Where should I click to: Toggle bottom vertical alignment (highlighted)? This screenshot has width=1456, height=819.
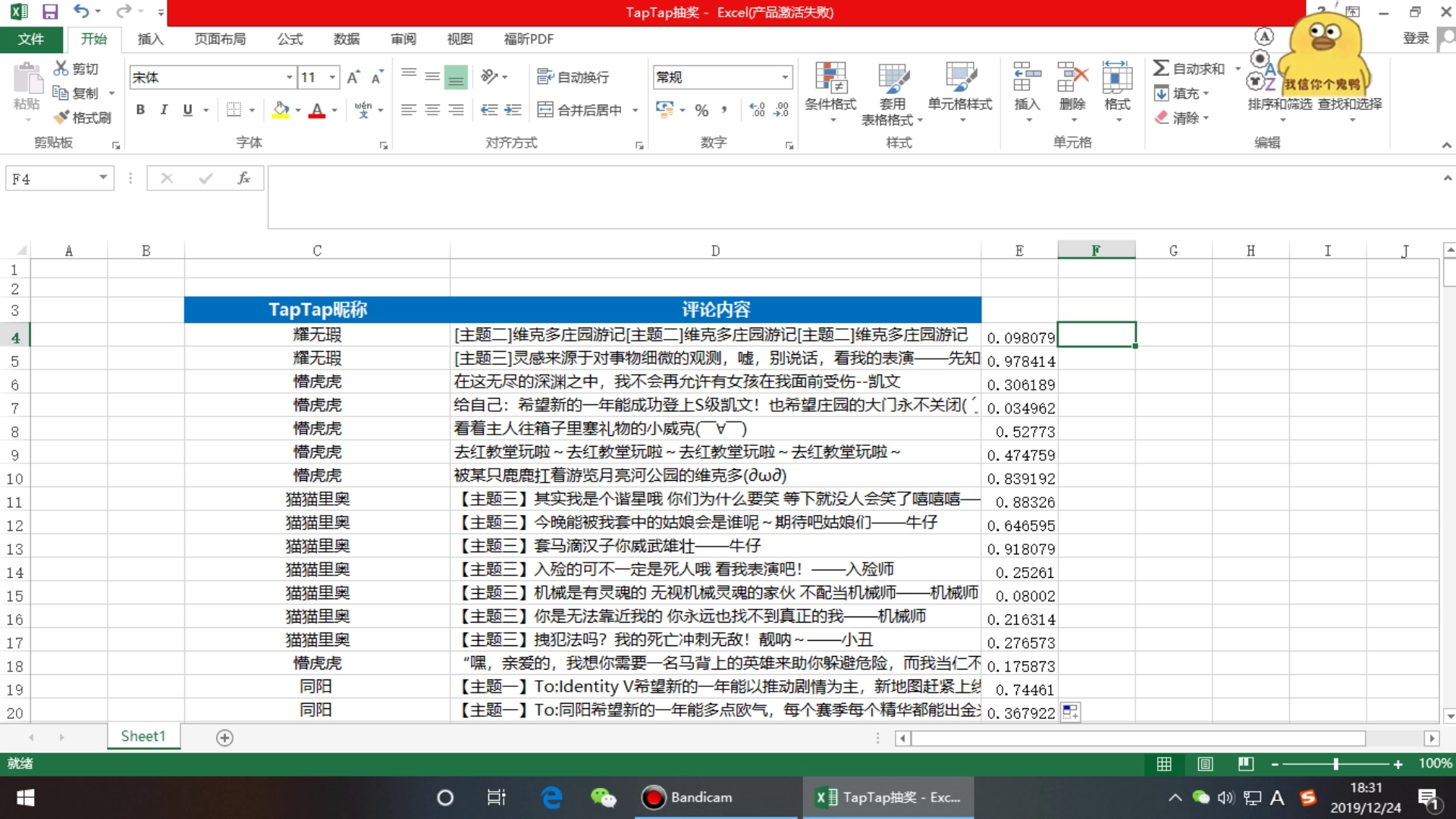point(456,77)
